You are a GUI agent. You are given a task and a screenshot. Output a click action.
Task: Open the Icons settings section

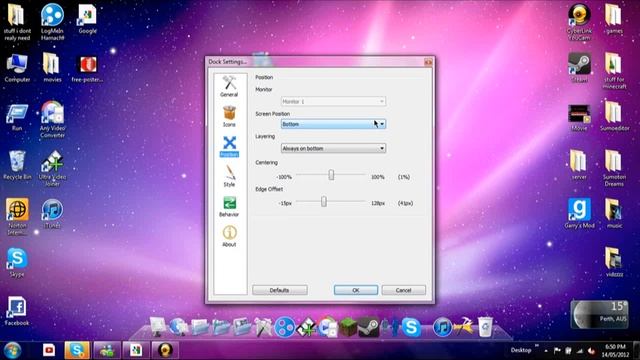point(229,116)
